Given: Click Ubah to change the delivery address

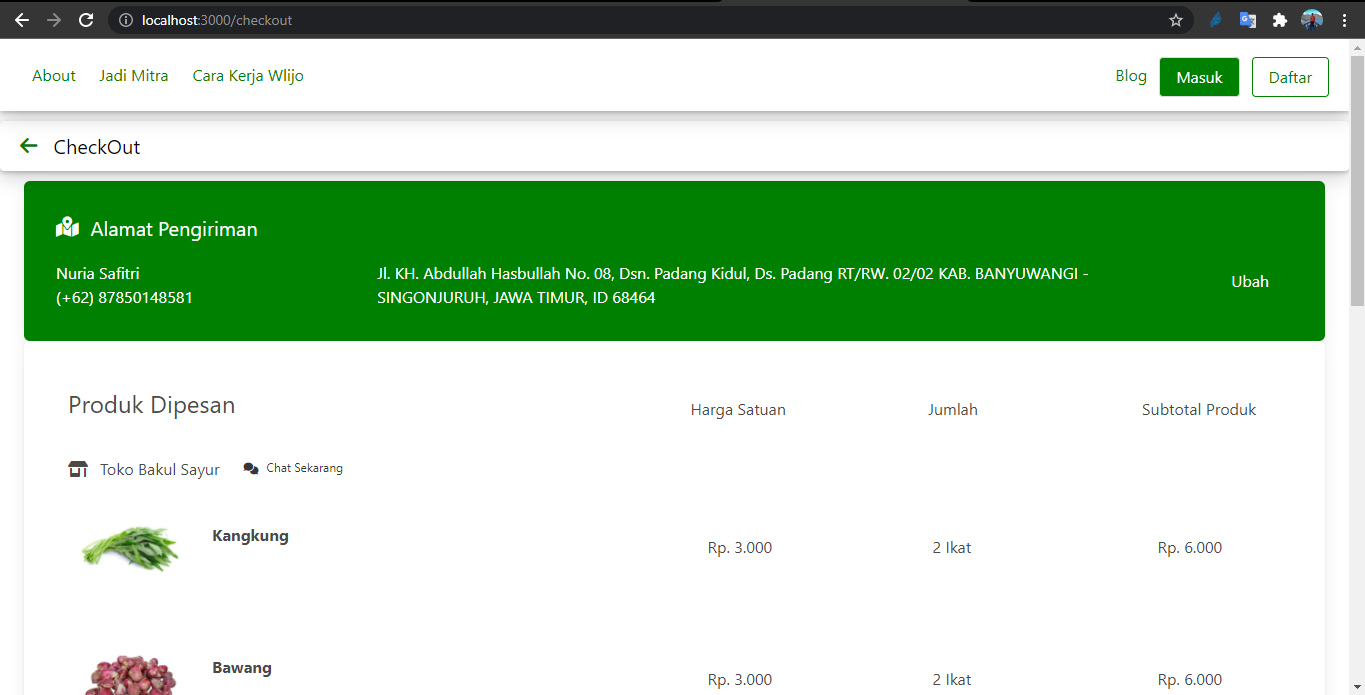Looking at the screenshot, I should click(1249, 281).
